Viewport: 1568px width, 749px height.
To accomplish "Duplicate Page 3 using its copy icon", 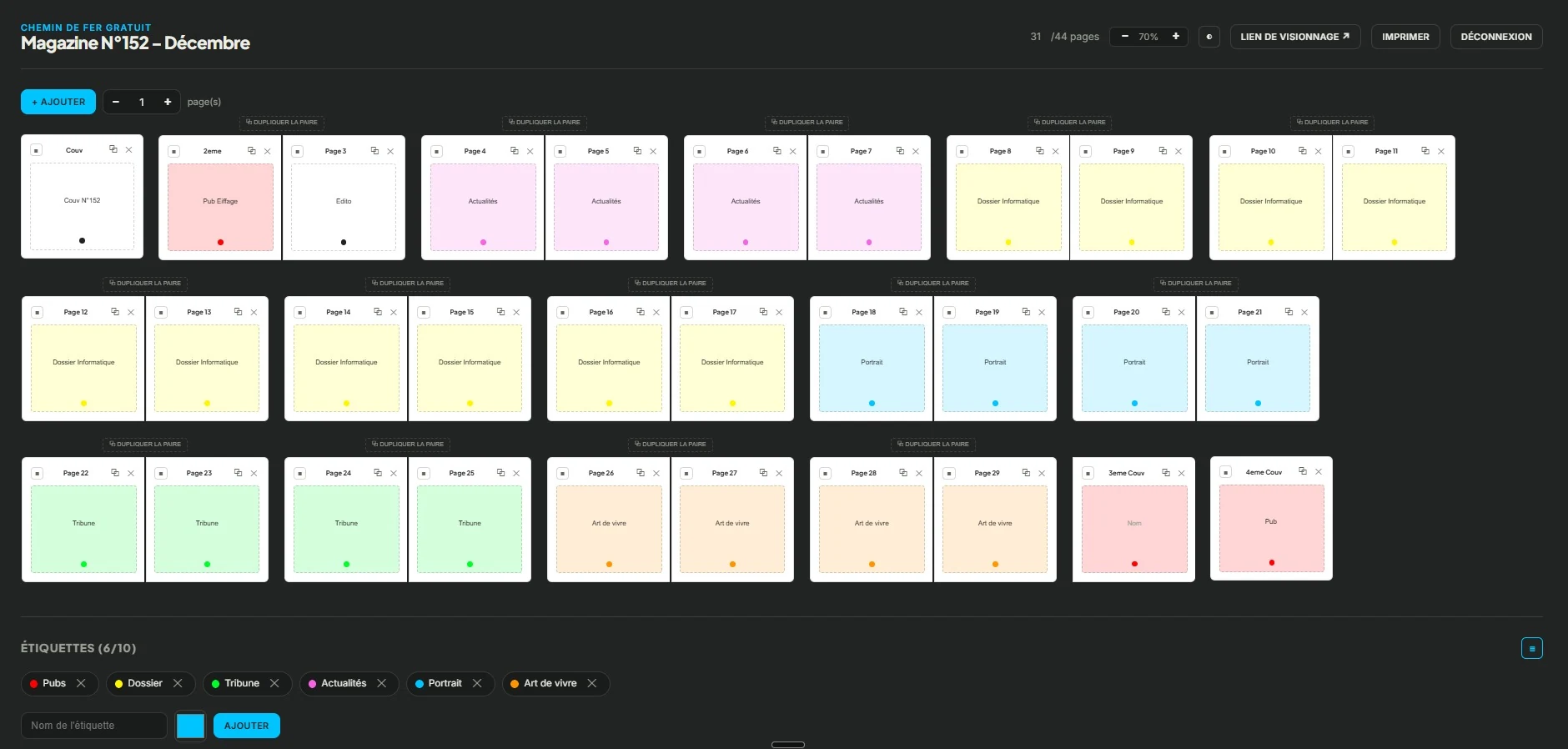I will pyautogui.click(x=375, y=151).
